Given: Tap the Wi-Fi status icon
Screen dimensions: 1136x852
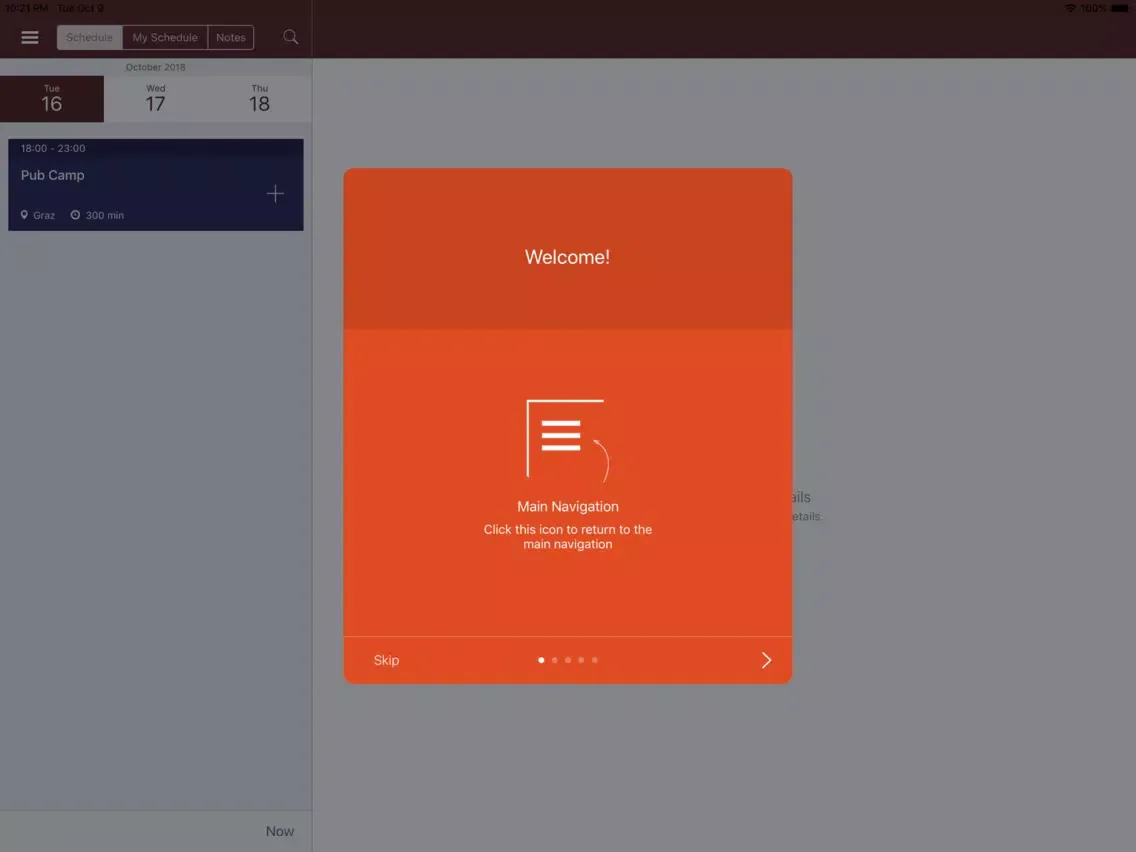Looking at the screenshot, I should click(1069, 8).
